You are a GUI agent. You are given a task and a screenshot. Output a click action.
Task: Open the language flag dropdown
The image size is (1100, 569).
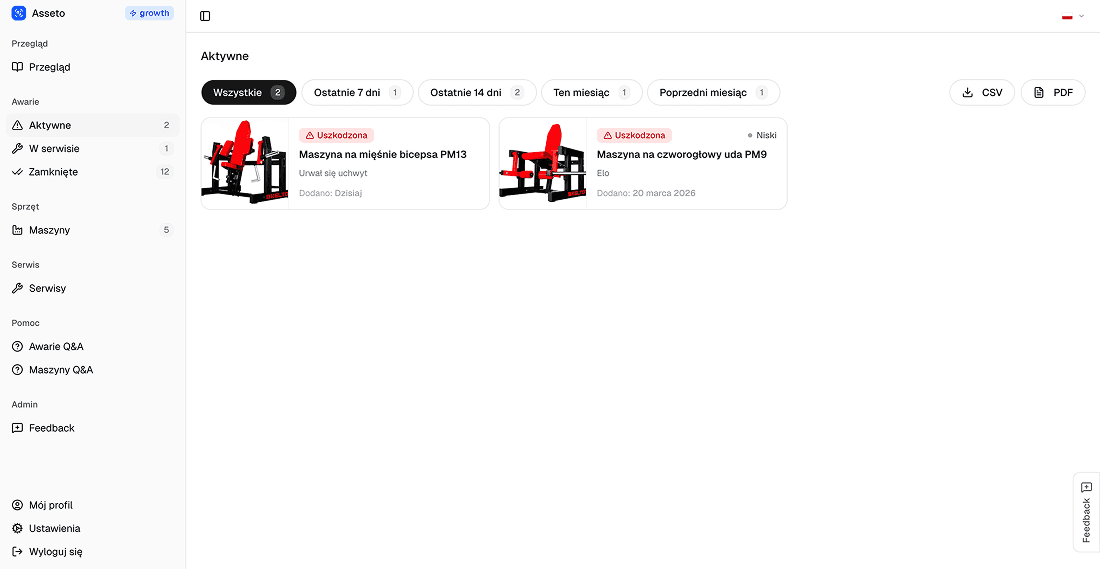[x=1072, y=16]
